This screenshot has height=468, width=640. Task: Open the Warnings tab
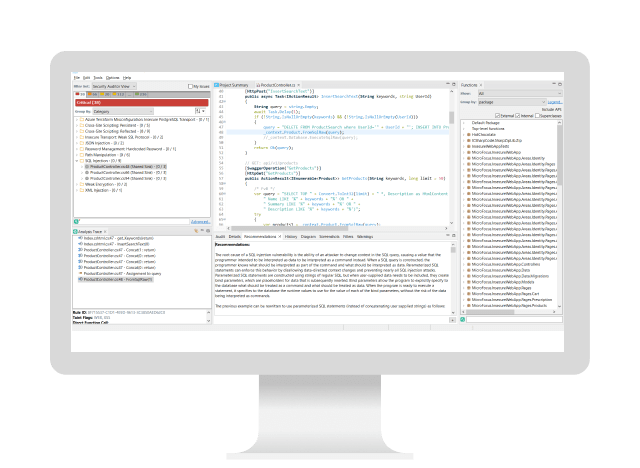365,237
